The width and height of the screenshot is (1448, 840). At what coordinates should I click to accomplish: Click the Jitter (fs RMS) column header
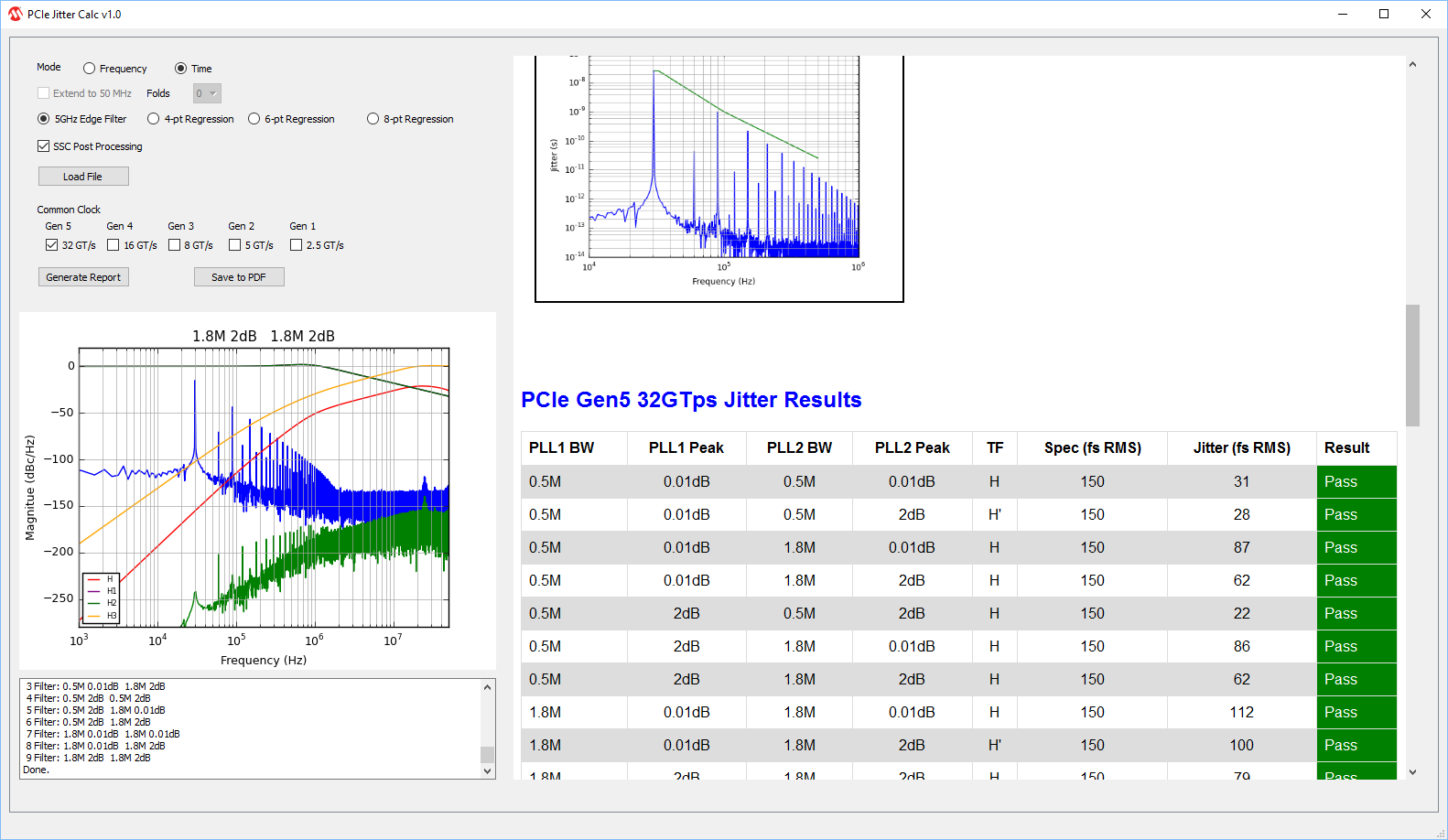[1241, 447]
